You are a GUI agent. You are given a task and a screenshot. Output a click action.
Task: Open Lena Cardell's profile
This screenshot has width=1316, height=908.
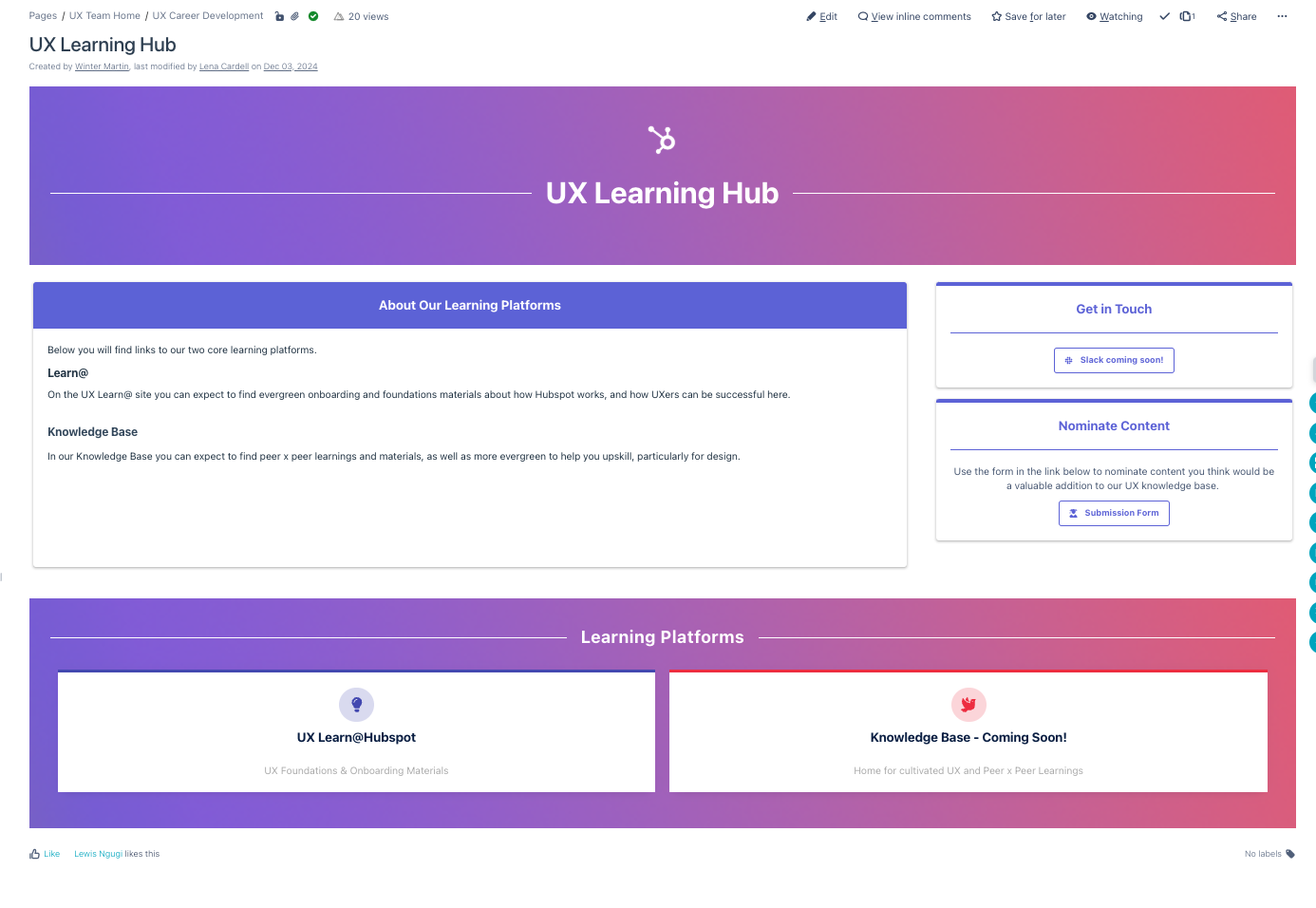(x=224, y=66)
